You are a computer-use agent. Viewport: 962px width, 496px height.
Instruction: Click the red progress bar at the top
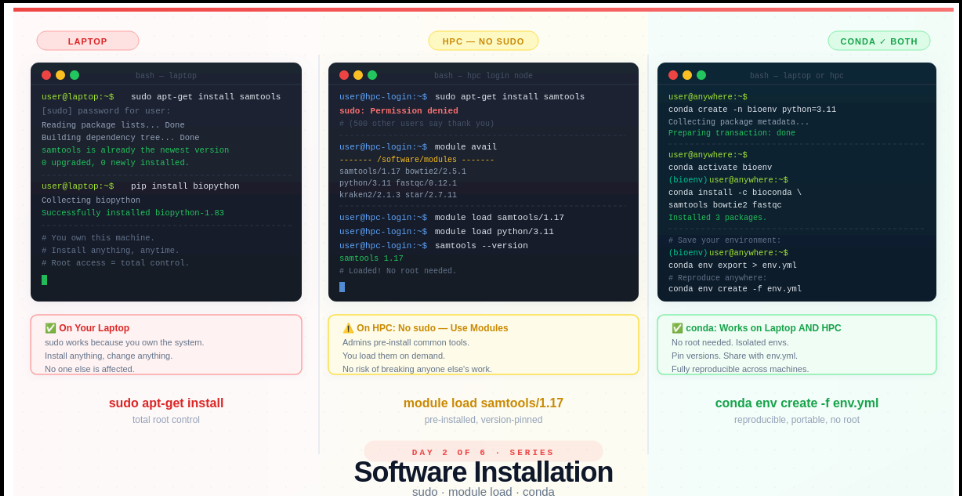(483, 9)
